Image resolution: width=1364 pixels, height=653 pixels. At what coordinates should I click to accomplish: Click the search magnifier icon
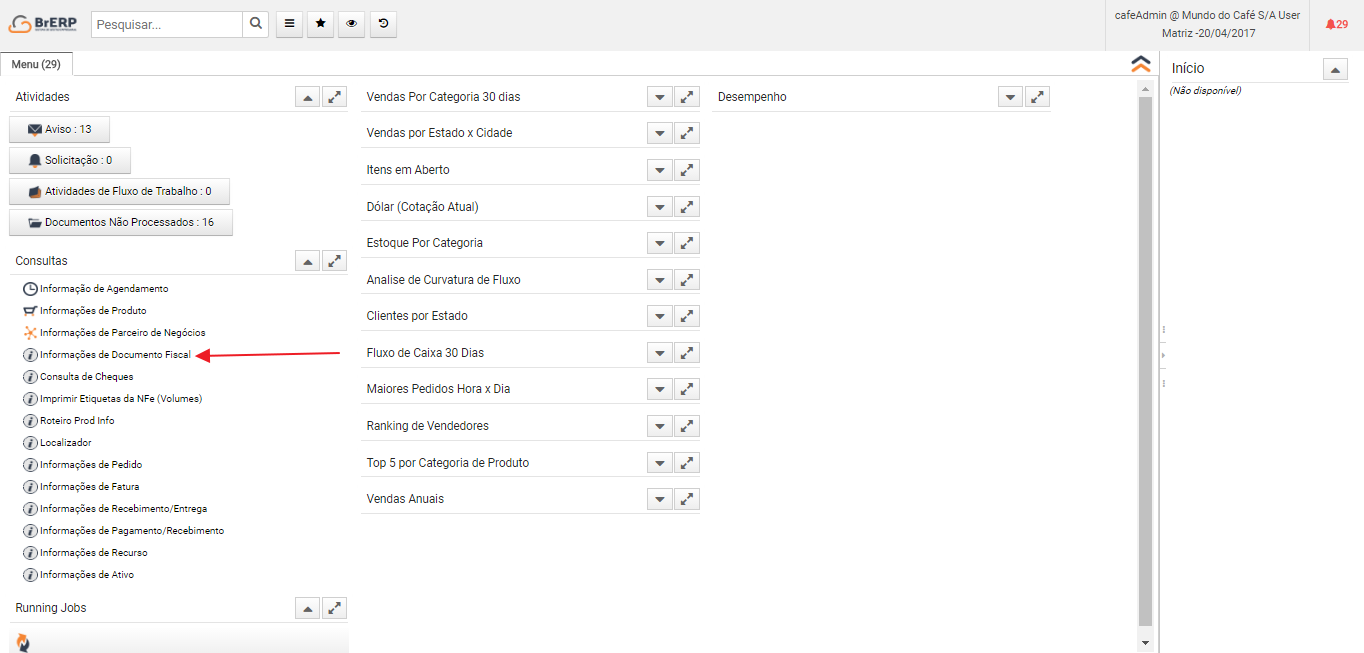[256, 25]
